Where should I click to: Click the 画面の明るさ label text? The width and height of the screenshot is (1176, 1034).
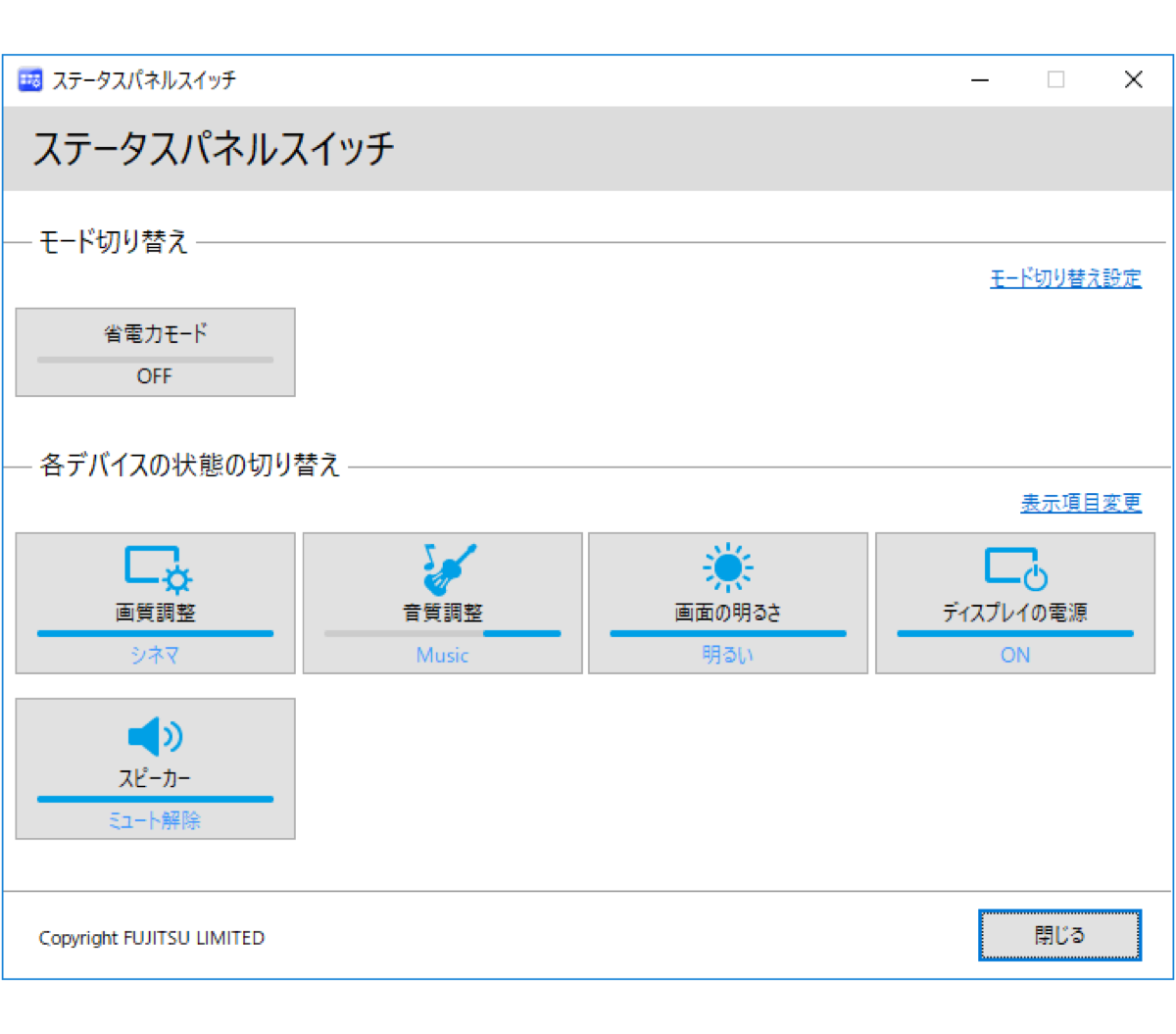[x=727, y=613]
